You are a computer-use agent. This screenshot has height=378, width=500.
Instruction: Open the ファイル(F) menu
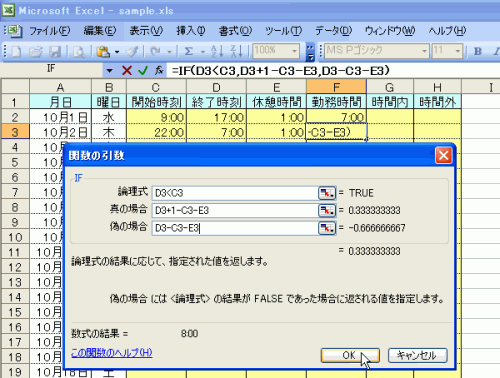click(50, 31)
